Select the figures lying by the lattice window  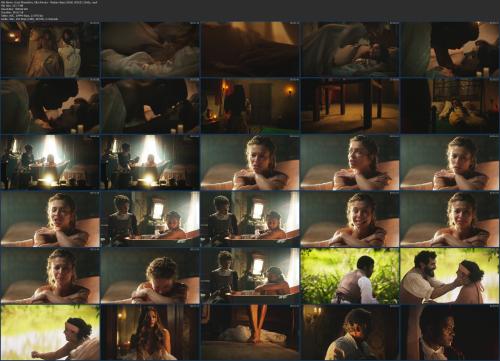coord(450,106)
